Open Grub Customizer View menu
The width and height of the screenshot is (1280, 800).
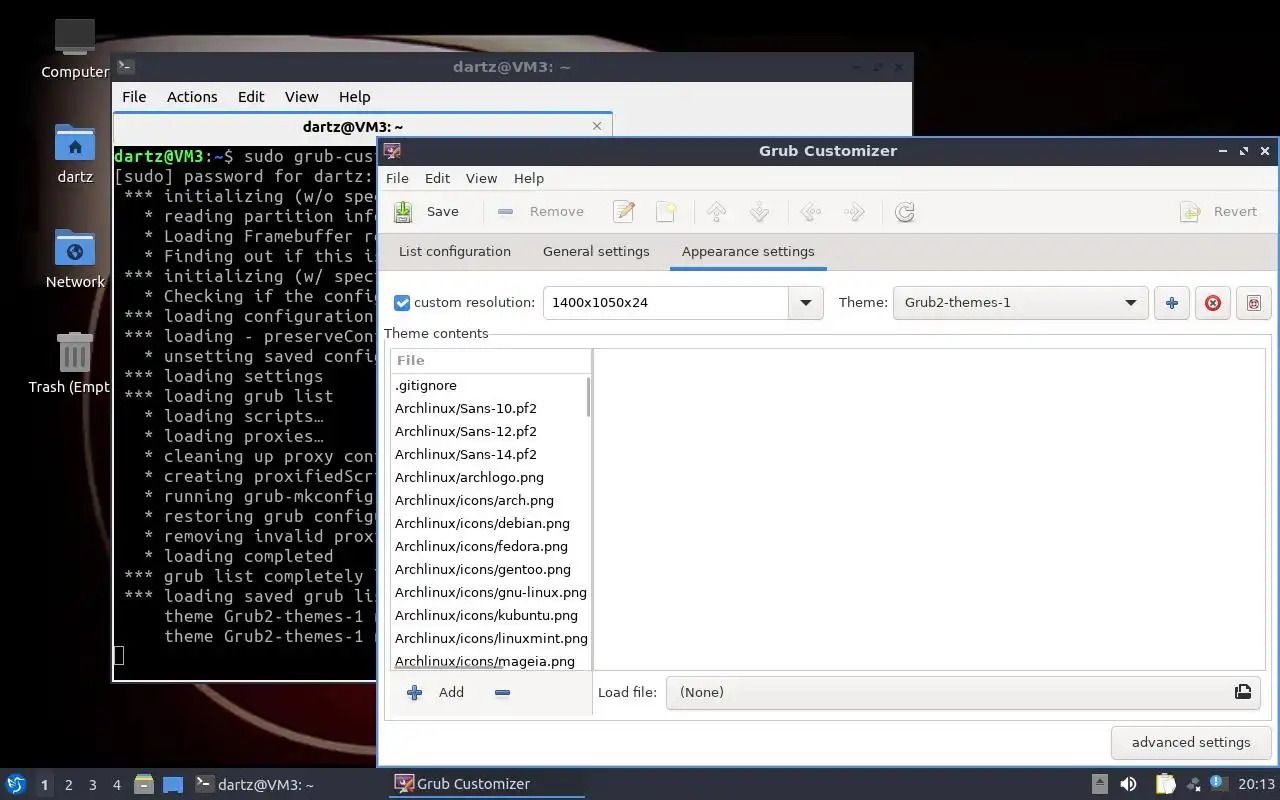[x=481, y=178]
